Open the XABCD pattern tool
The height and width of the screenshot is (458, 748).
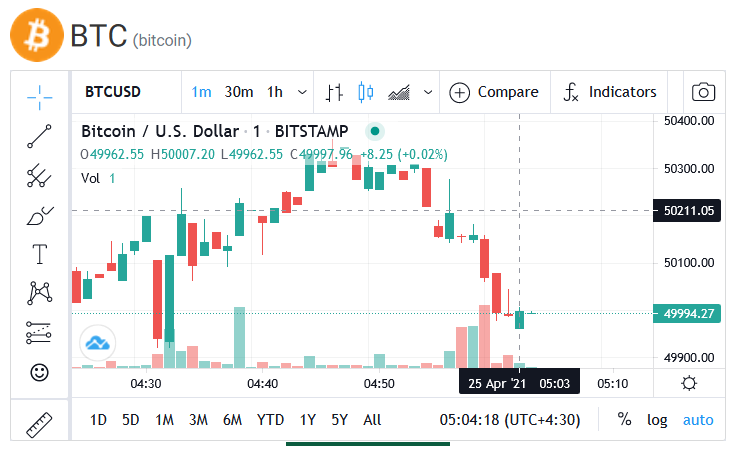tap(40, 293)
